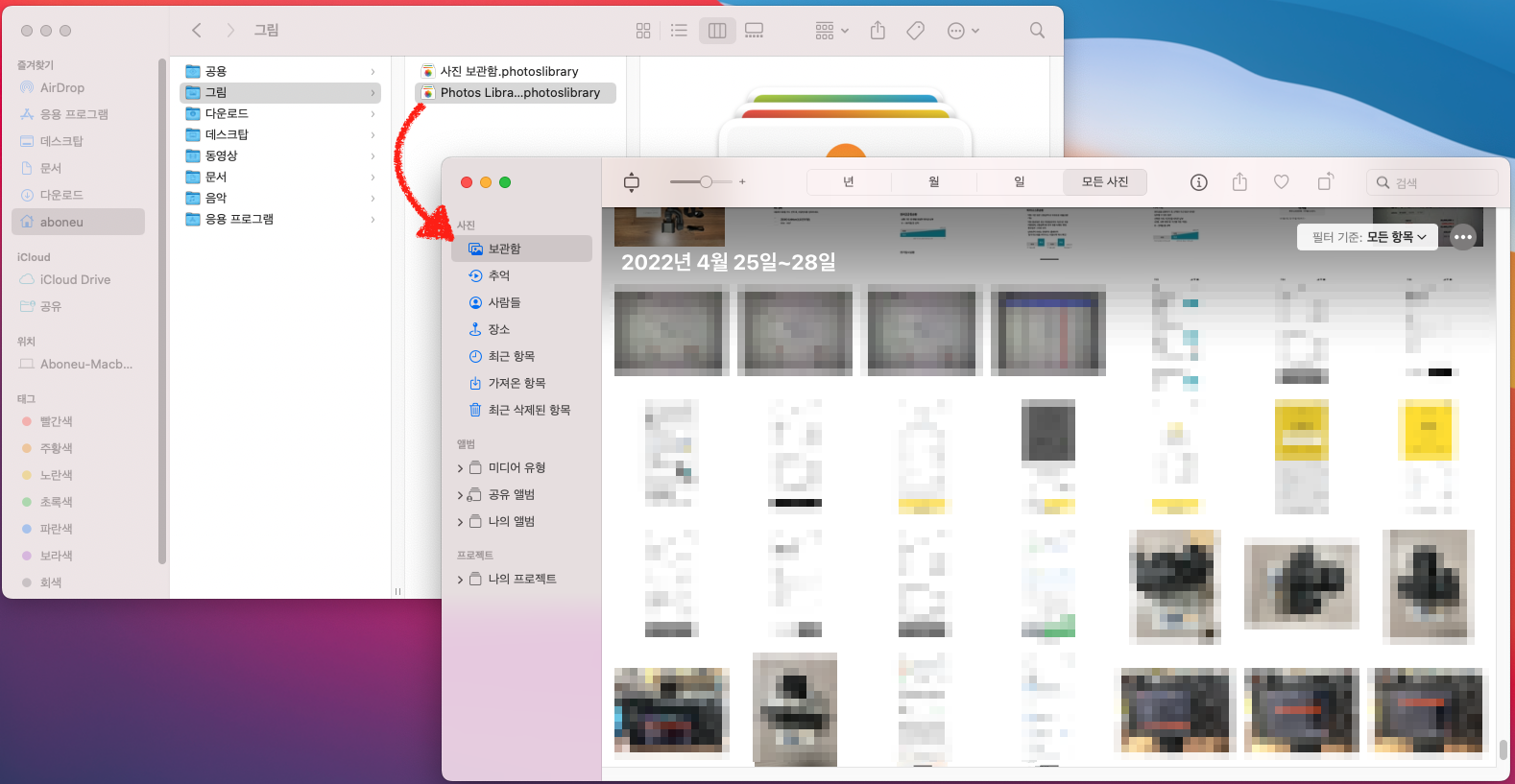Screen dimensions: 1515x784
Task: Adjust the Photos thumbnail zoom slider
Action: pos(706,181)
